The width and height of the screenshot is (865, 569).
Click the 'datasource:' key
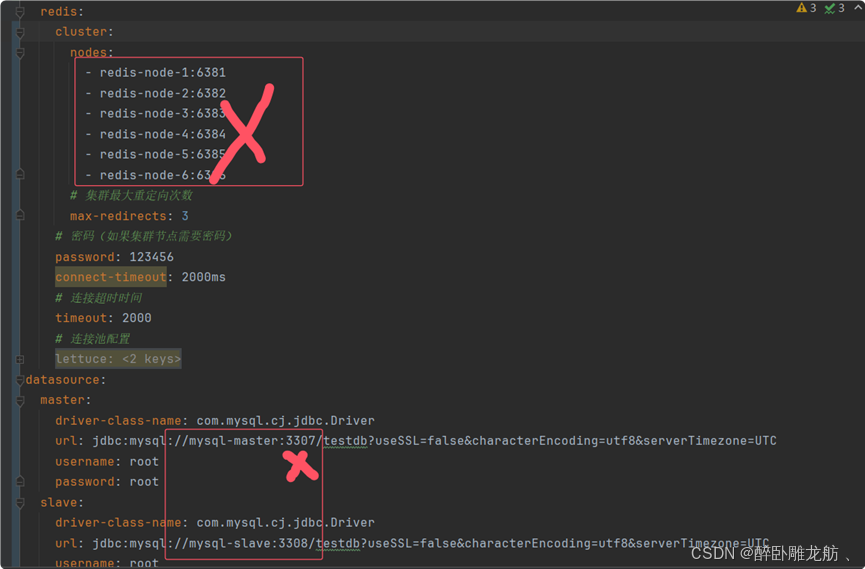pos(66,380)
